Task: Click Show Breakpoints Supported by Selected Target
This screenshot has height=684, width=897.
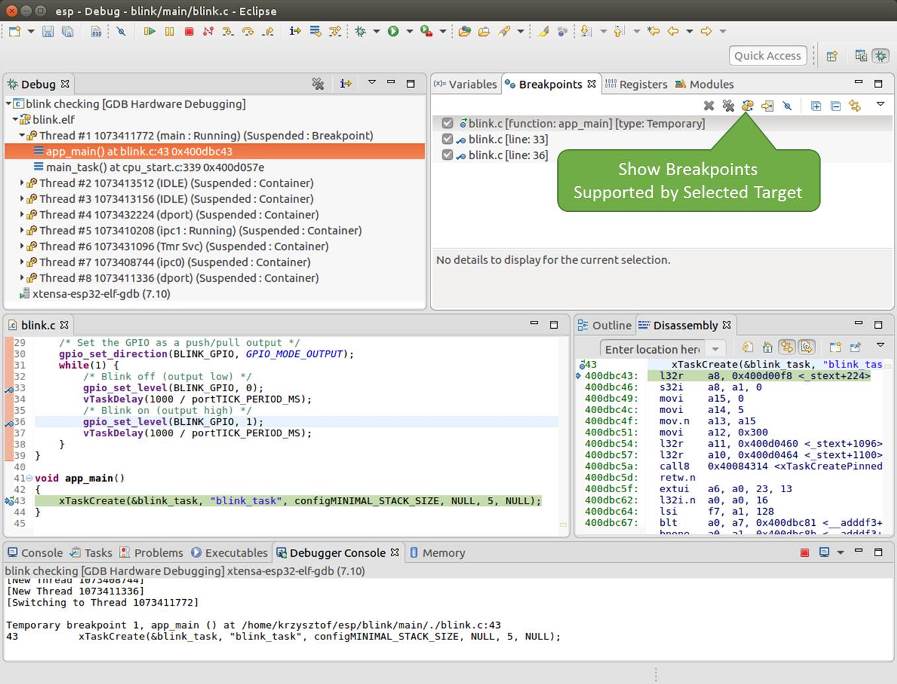Action: [747, 106]
